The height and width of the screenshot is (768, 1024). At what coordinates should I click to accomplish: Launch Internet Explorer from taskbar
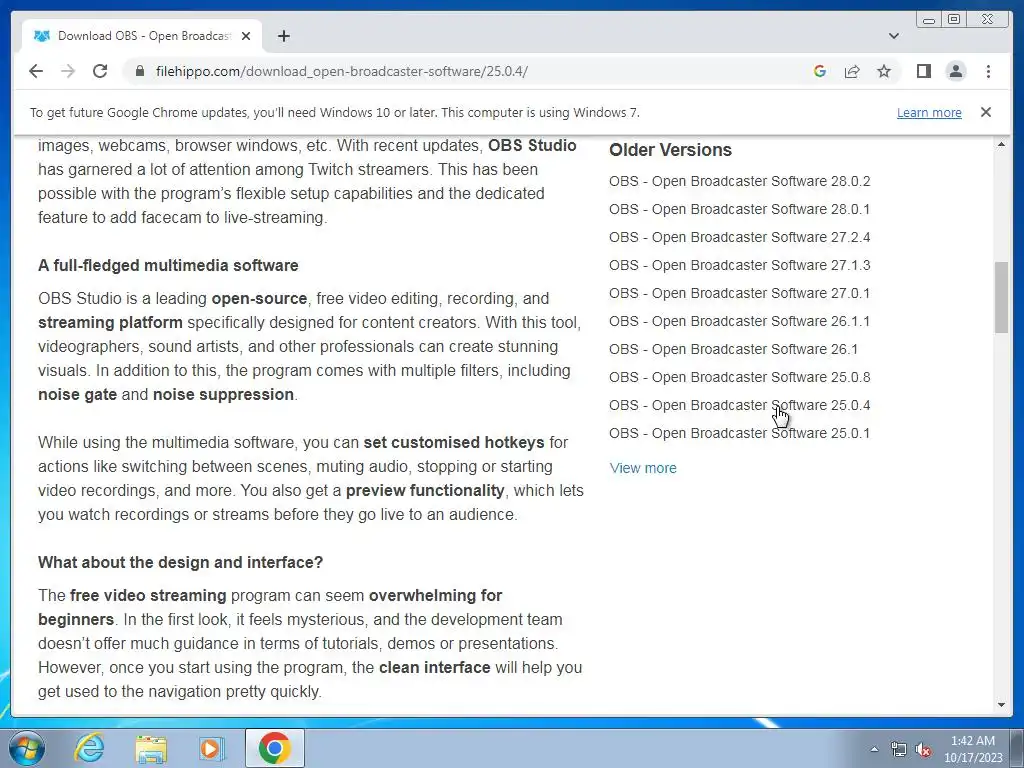[88, 748]
